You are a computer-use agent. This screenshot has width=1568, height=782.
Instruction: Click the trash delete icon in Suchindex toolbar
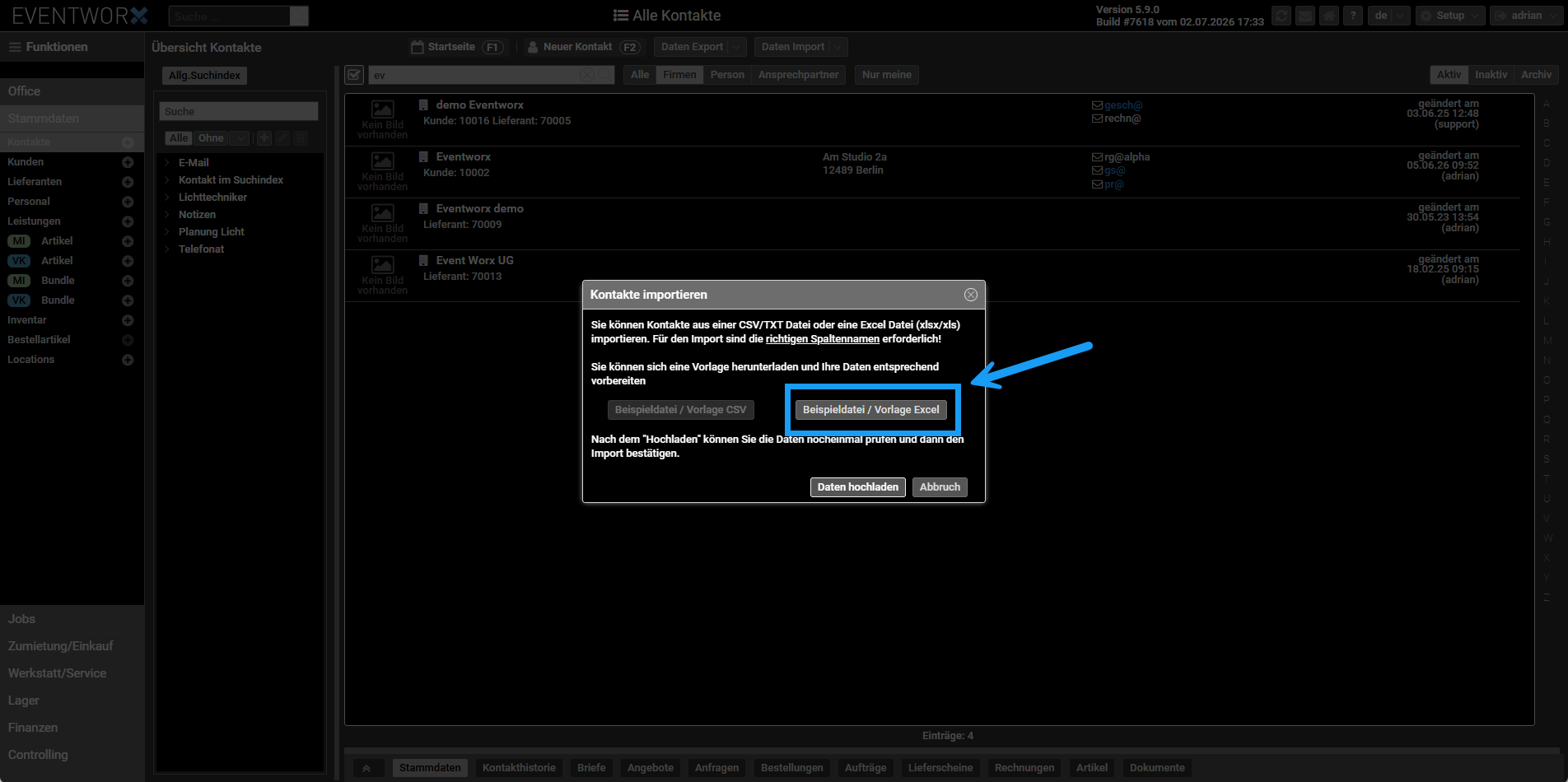[301, 138]
